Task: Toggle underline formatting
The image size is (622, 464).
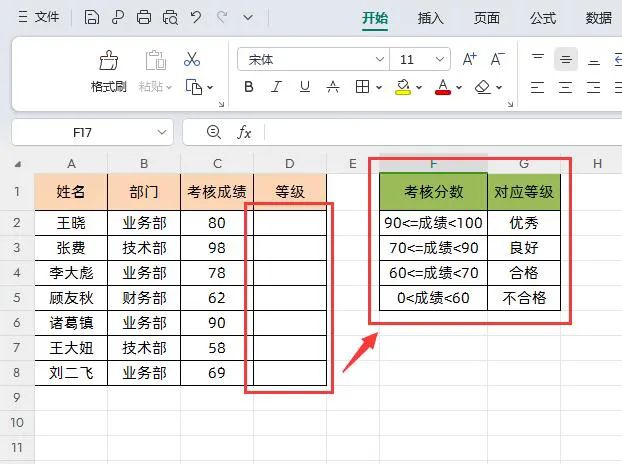Action: tap(305, 87)
